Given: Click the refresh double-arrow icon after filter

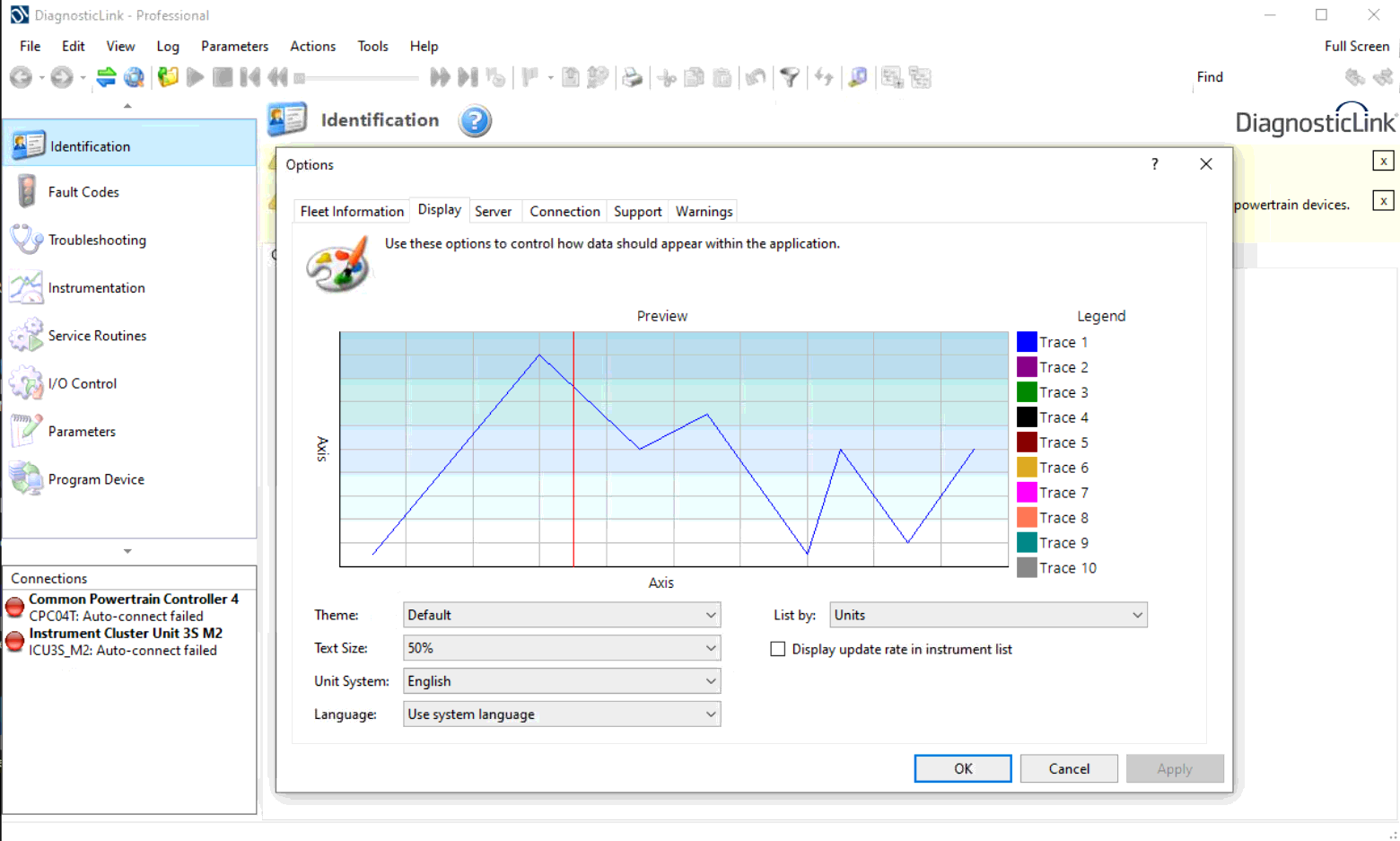Looking at the screenshot, I should (x=824, y=78).
